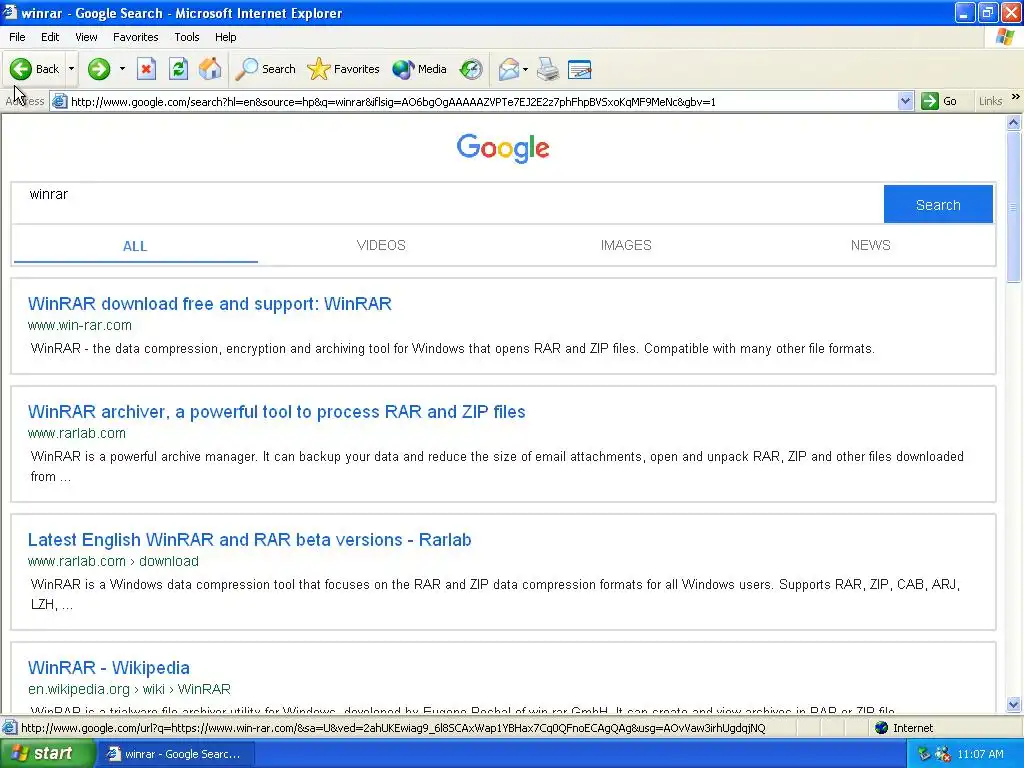
Task: Click the page icon in address bar
Action: click(59, 101)
